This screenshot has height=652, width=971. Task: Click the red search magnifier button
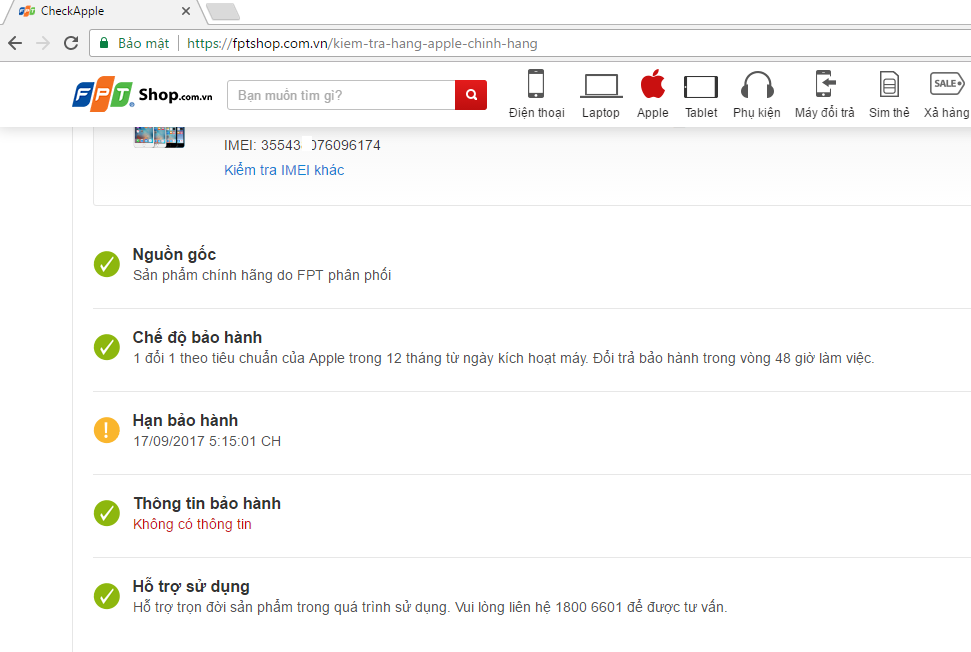coord(471,95)
